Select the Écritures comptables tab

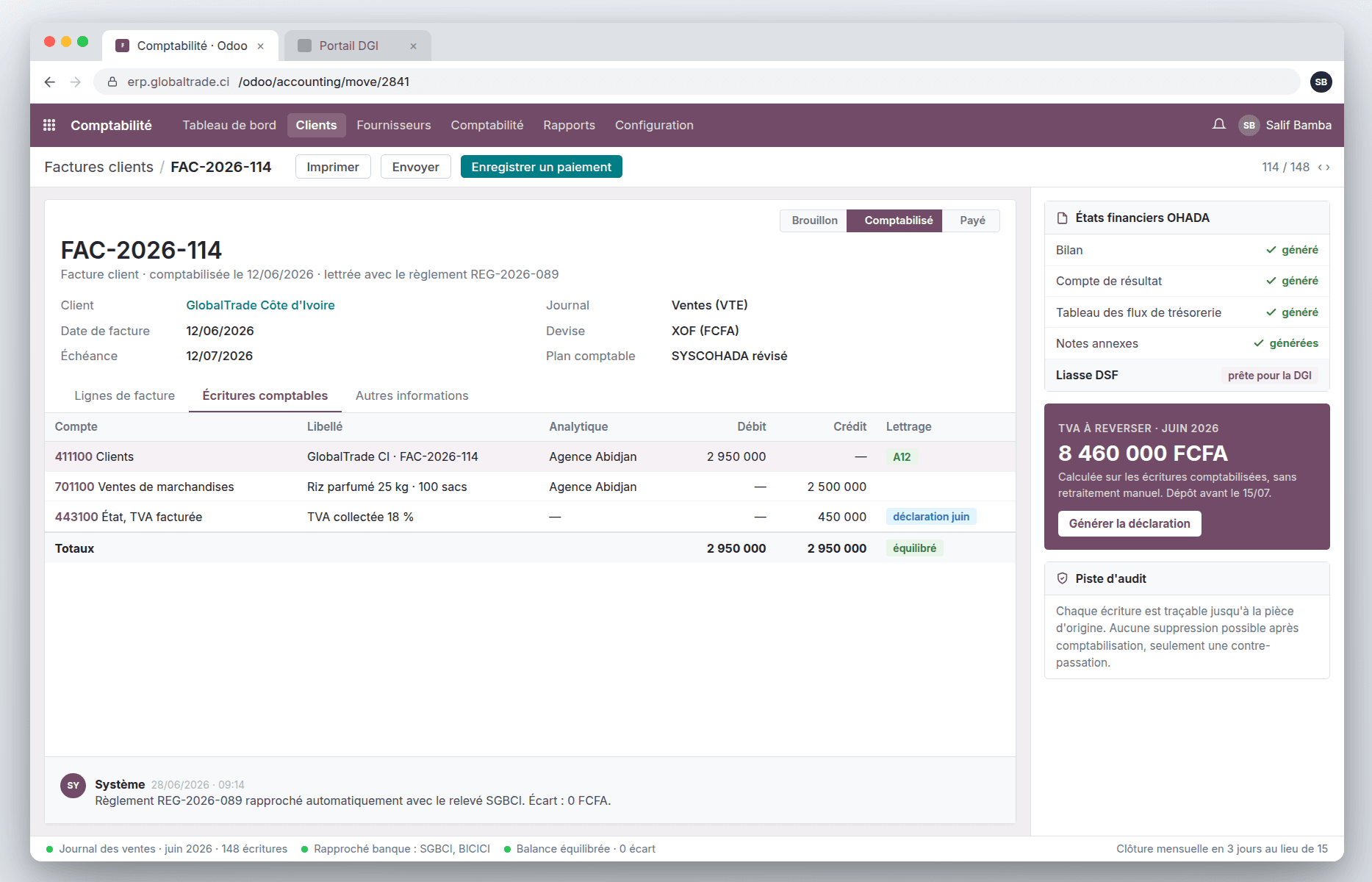(x=265, y=395)
